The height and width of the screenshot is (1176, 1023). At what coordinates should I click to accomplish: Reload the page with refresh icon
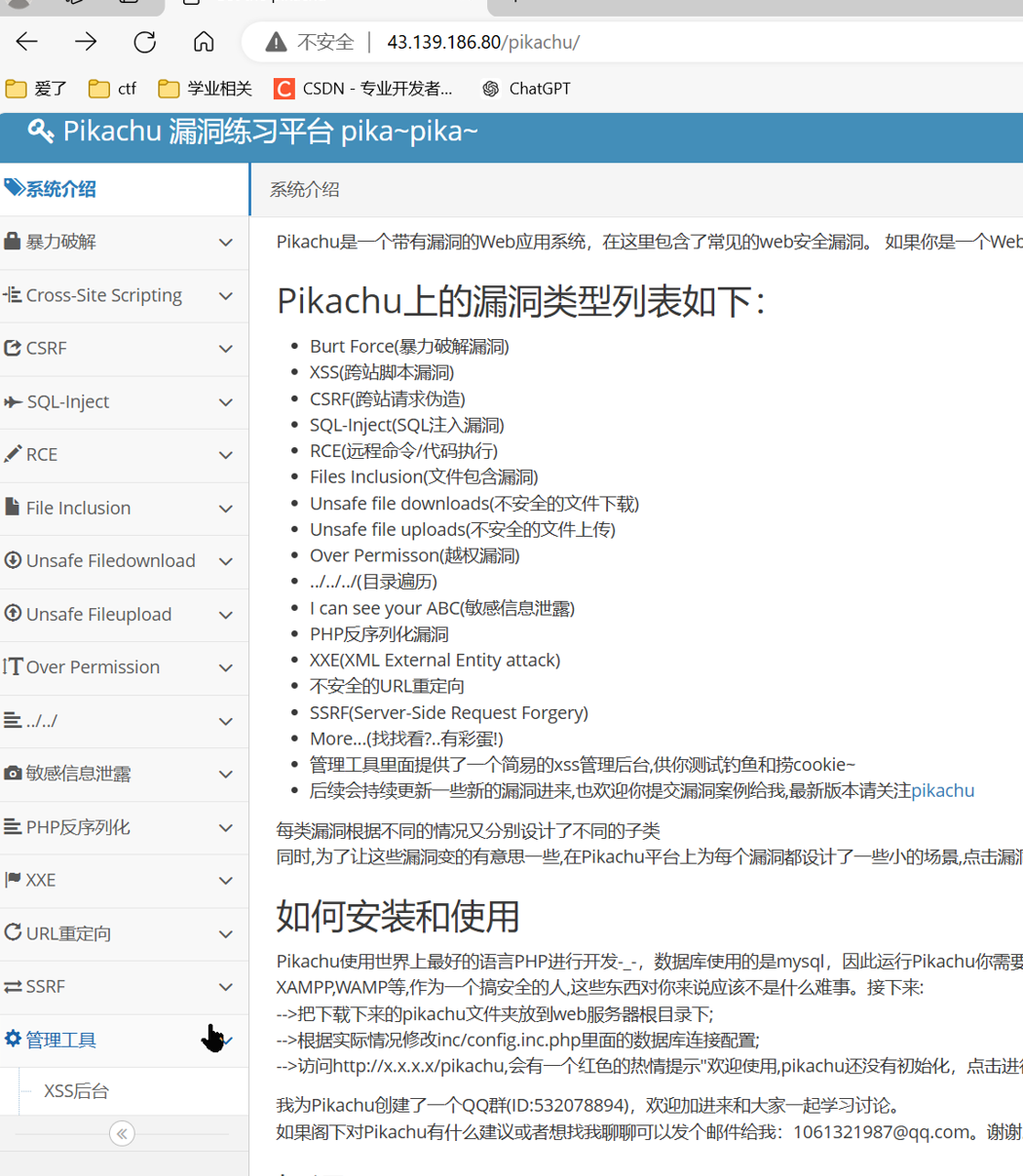145,42
